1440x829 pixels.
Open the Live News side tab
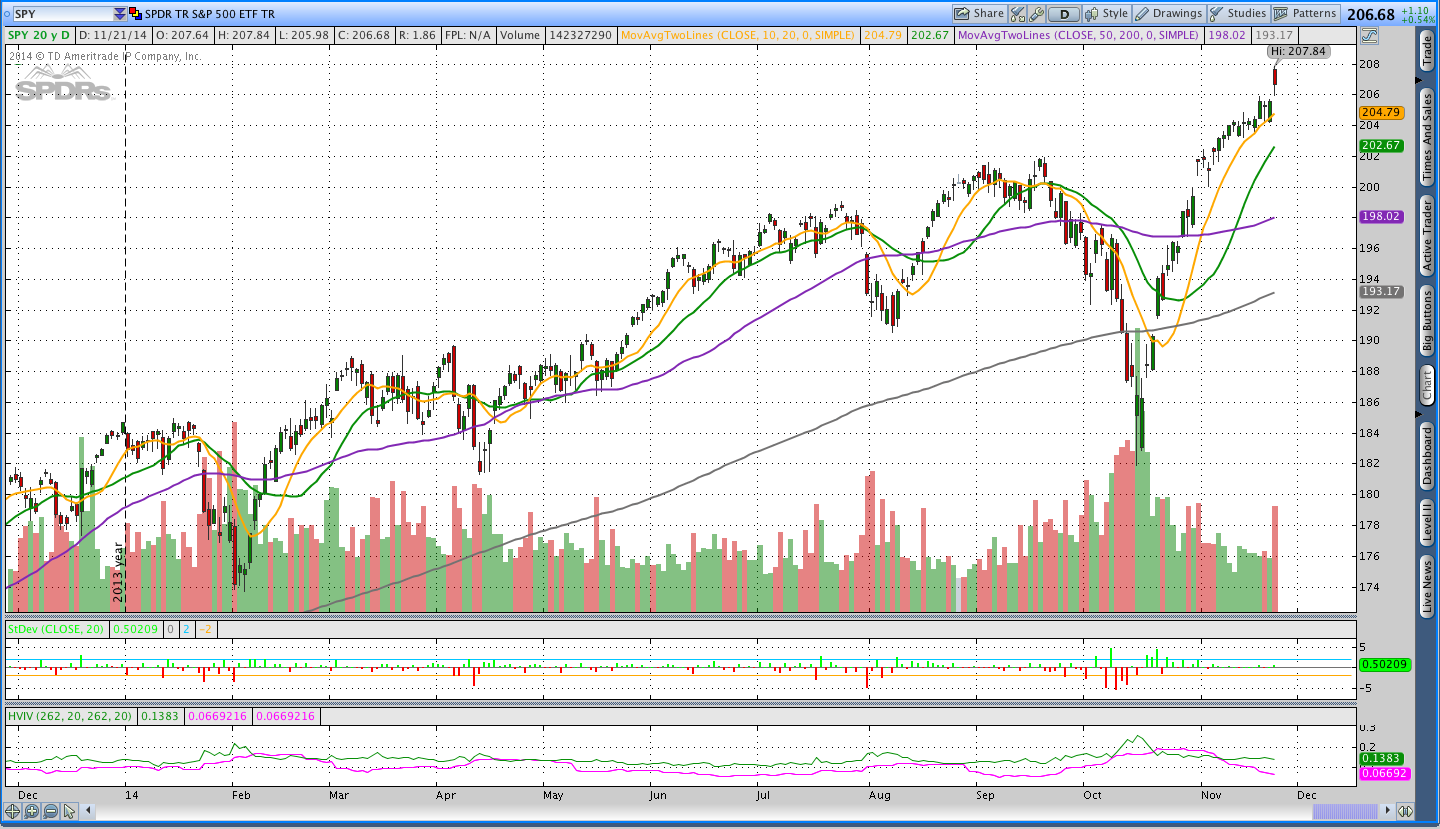point(1427,586)
